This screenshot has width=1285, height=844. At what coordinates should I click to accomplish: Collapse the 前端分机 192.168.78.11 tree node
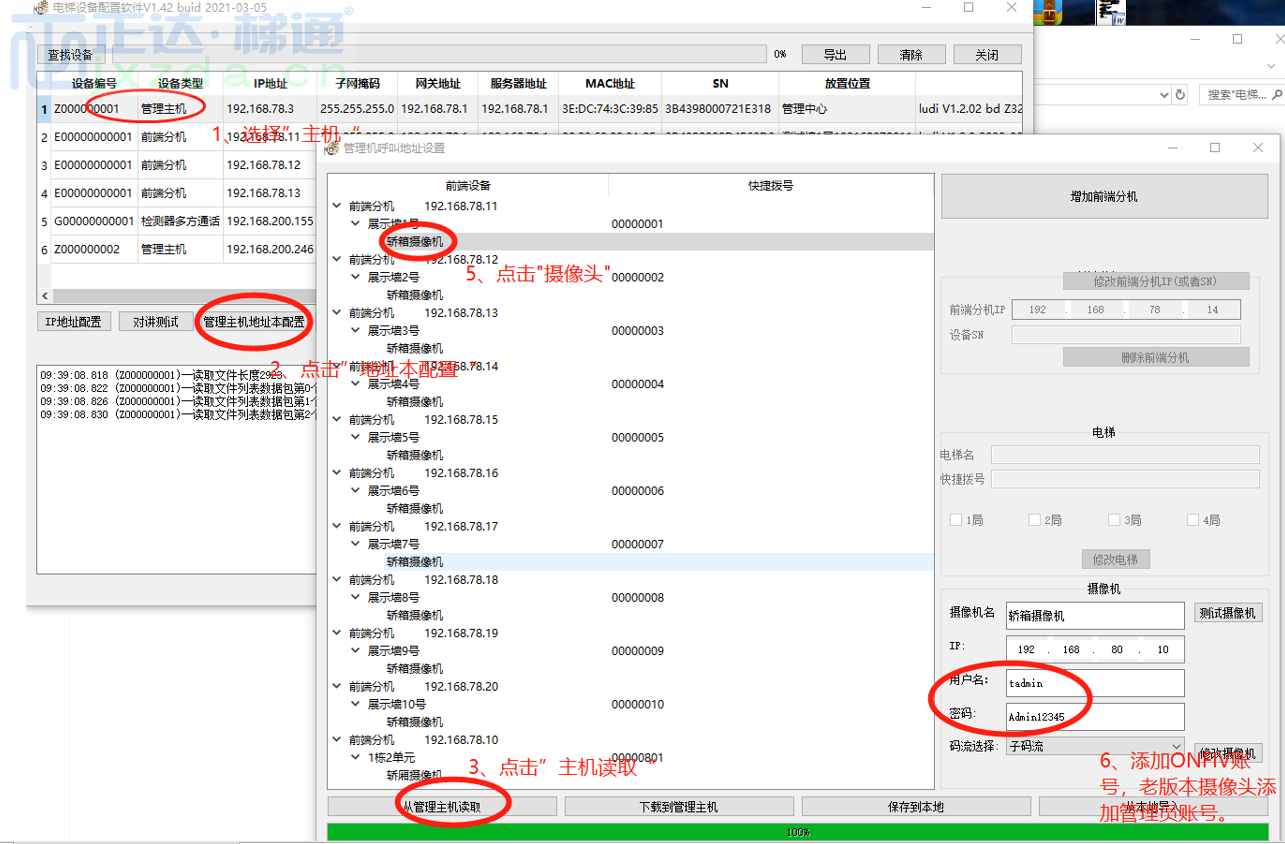pyautogui.click(x=337, y=206)
